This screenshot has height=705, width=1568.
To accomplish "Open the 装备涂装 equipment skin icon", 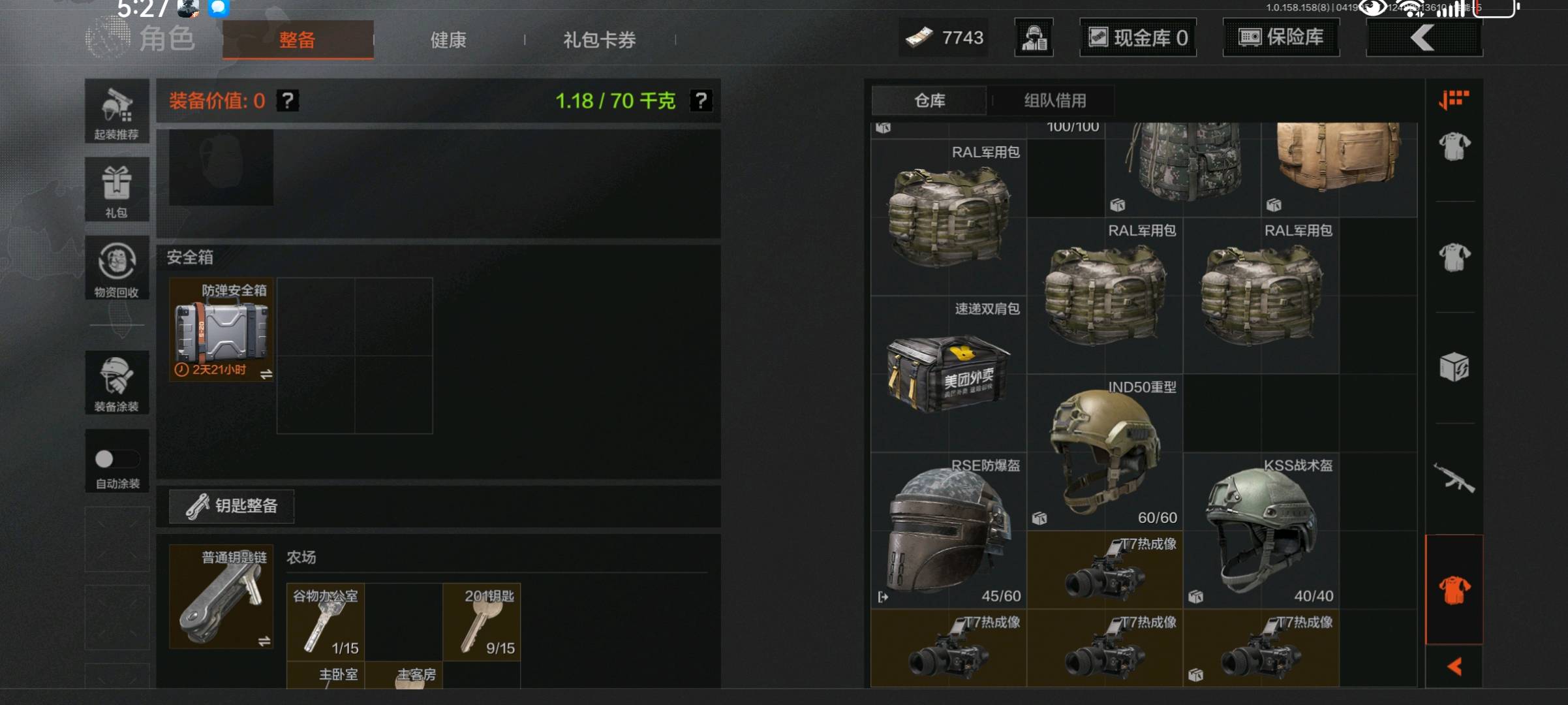I will [x=117, y=383].
